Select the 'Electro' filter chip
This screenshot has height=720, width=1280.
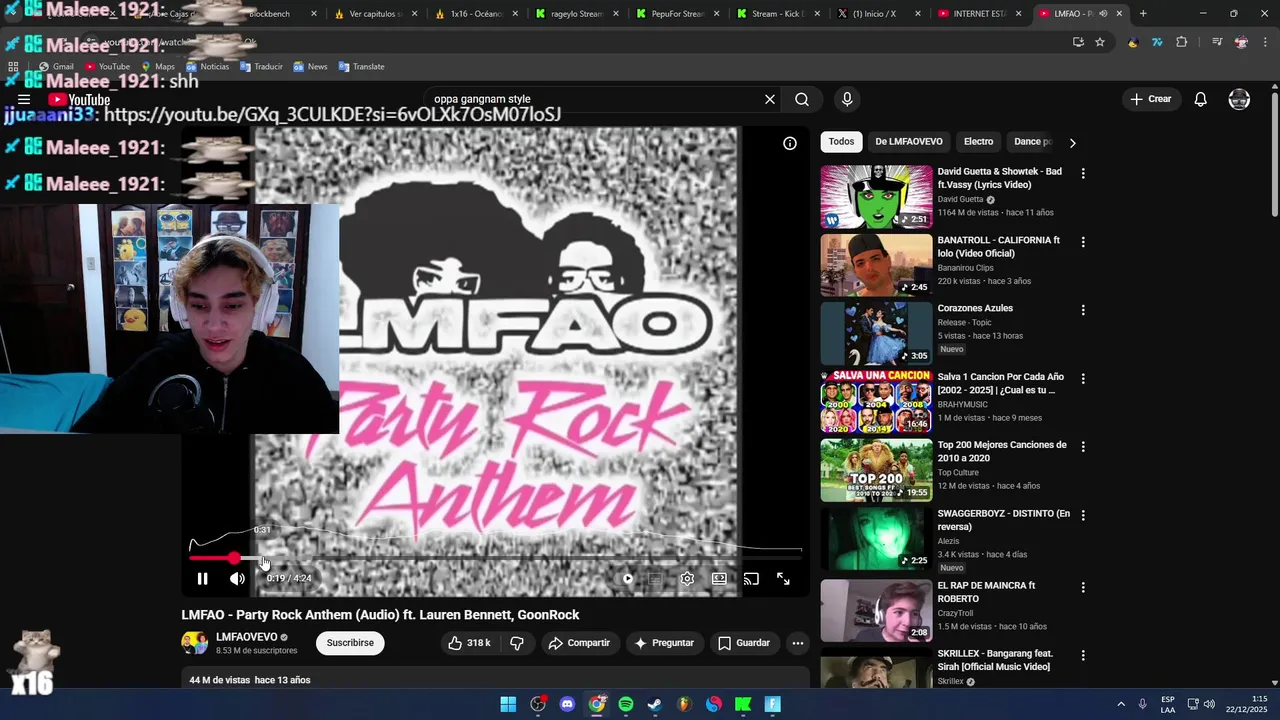[x=978, y=142]
